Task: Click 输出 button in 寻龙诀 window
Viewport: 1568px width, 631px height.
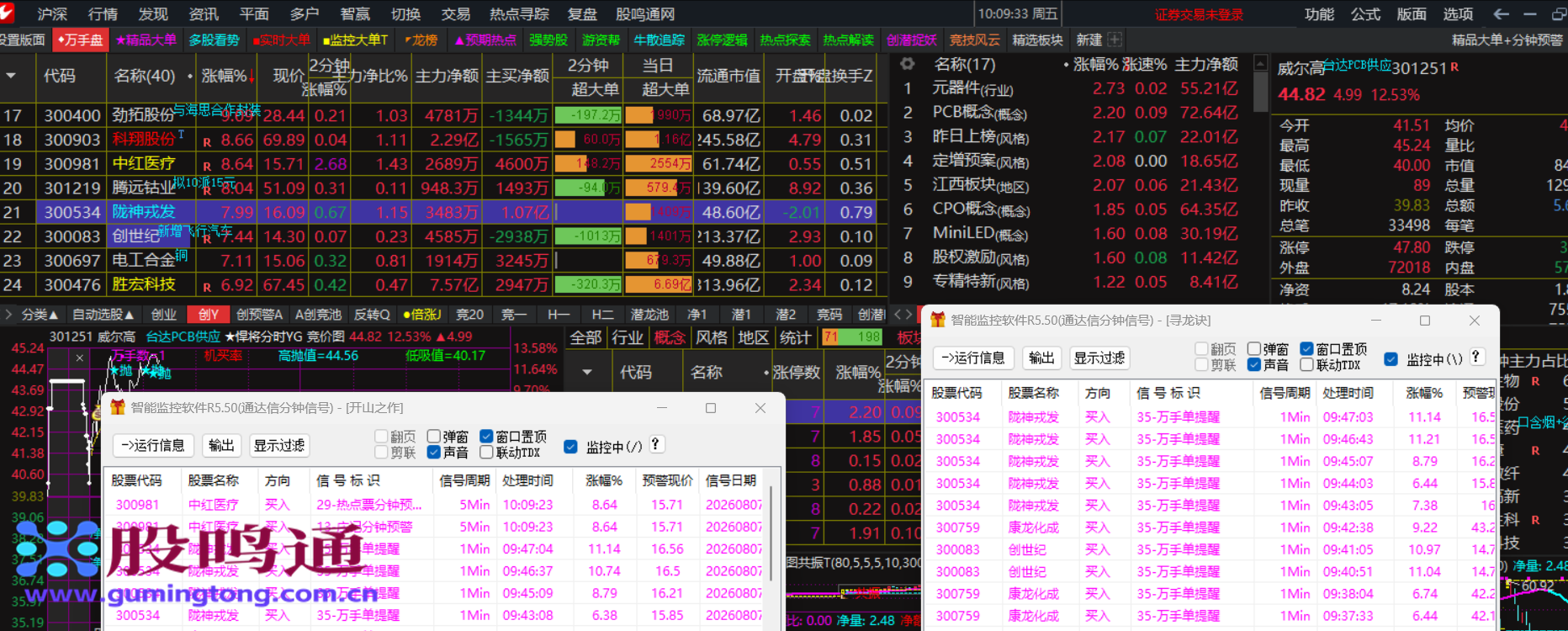Action: pos(1041,358)
